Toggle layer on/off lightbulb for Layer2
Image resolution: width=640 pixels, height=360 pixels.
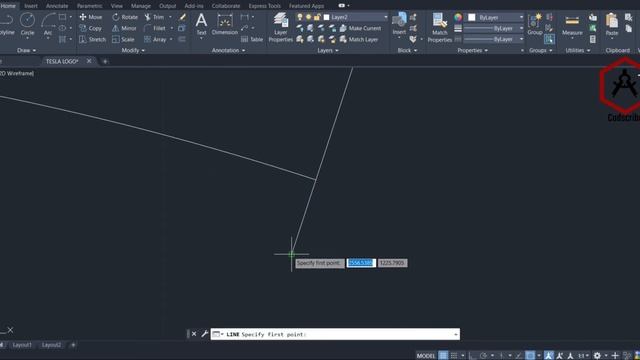(x=300, y=17)
